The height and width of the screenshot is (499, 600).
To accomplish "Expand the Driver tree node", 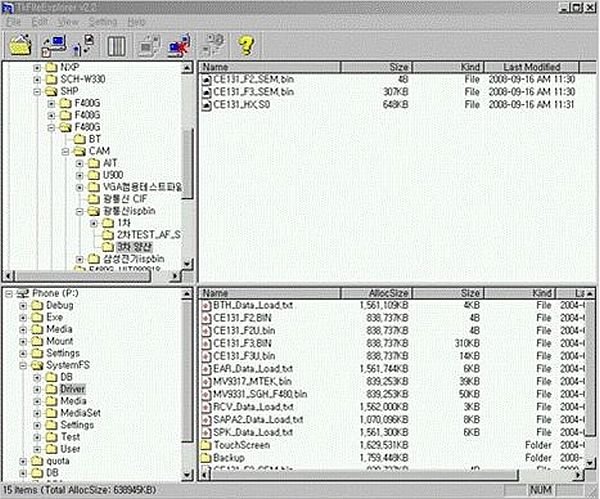I will coord(37,389).
